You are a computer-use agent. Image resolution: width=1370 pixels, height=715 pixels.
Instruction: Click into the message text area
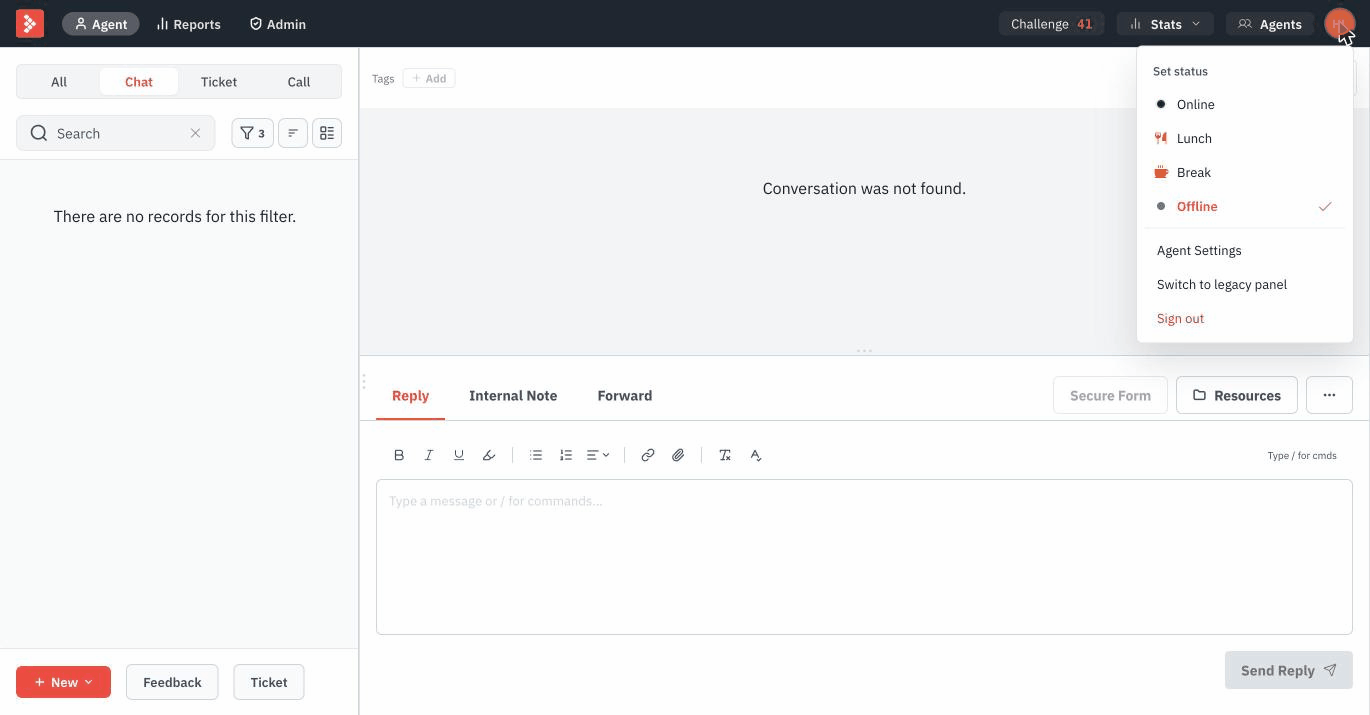[x=864, y=557]
